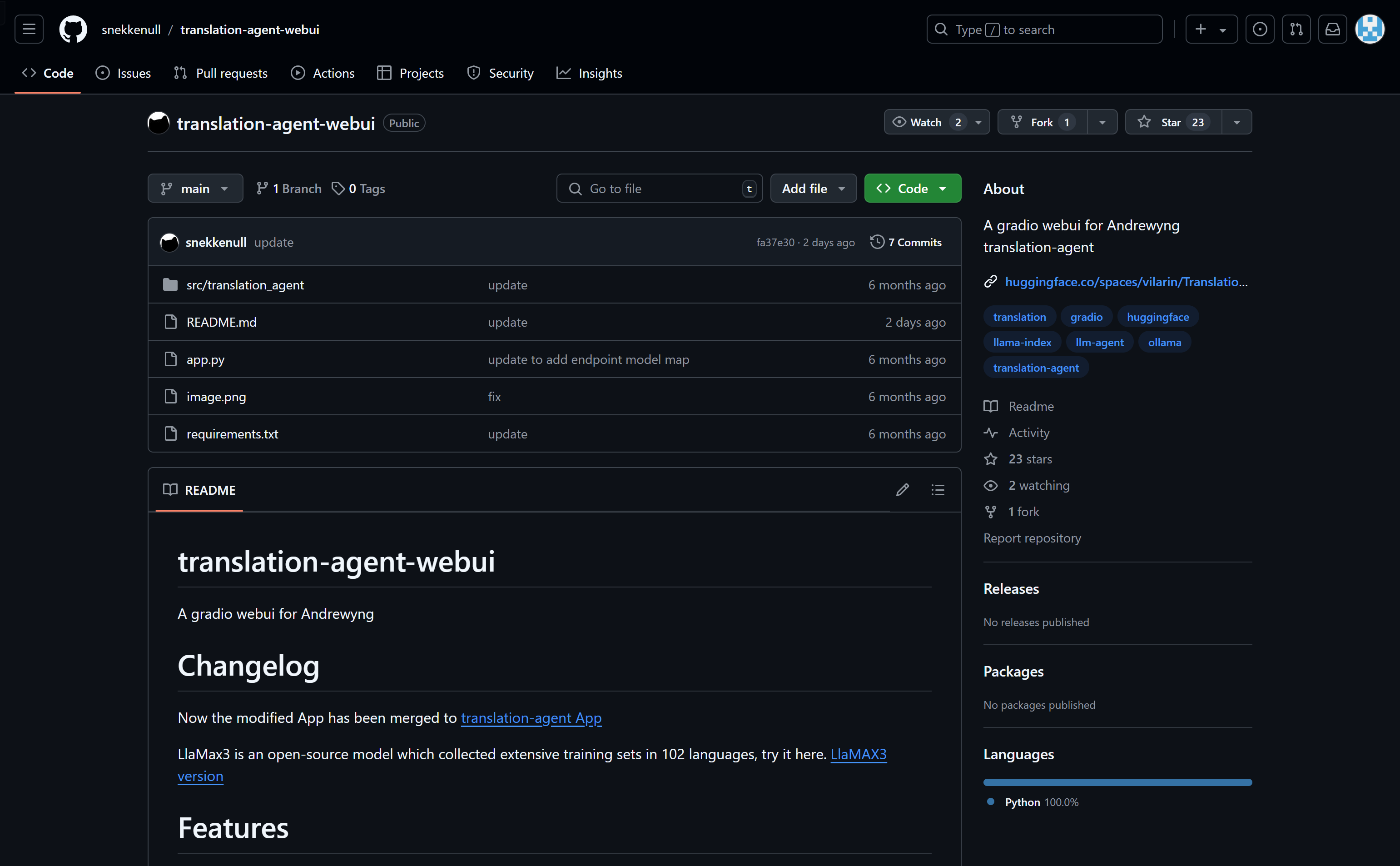View the 23 stars link

coord(1018,459)
